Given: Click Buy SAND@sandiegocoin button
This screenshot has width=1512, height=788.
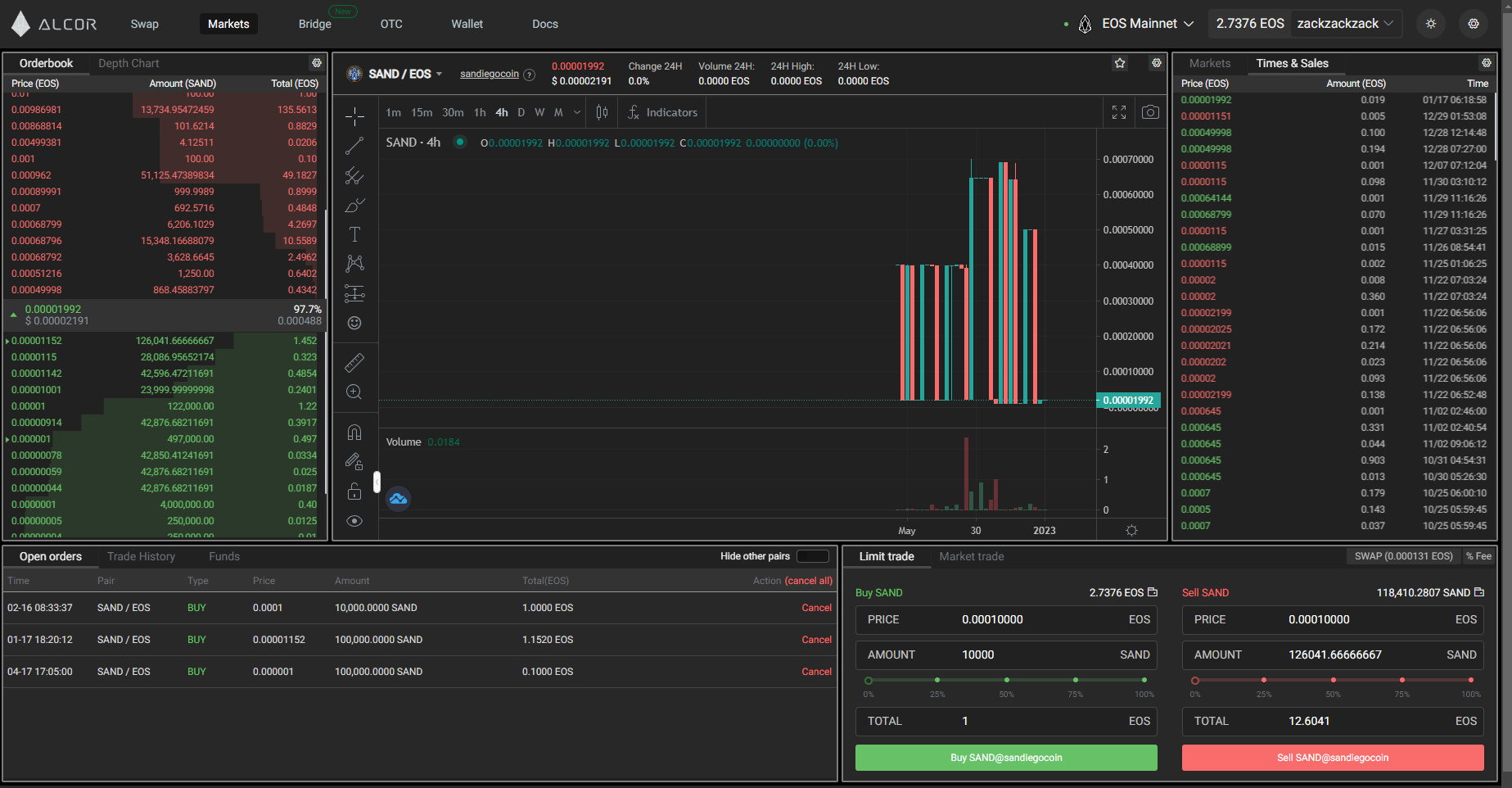Looking at the screenshot, I should point(1006,758).
